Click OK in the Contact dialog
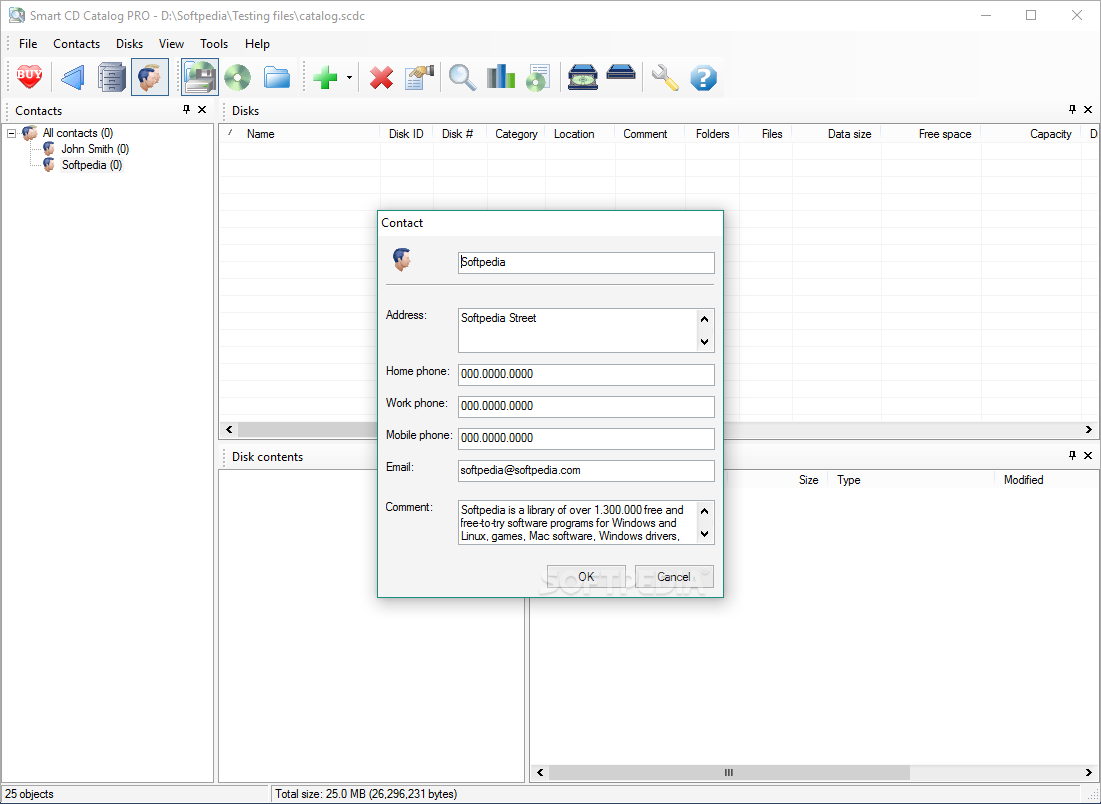The image size is (1101, 804). click(586, 576)
